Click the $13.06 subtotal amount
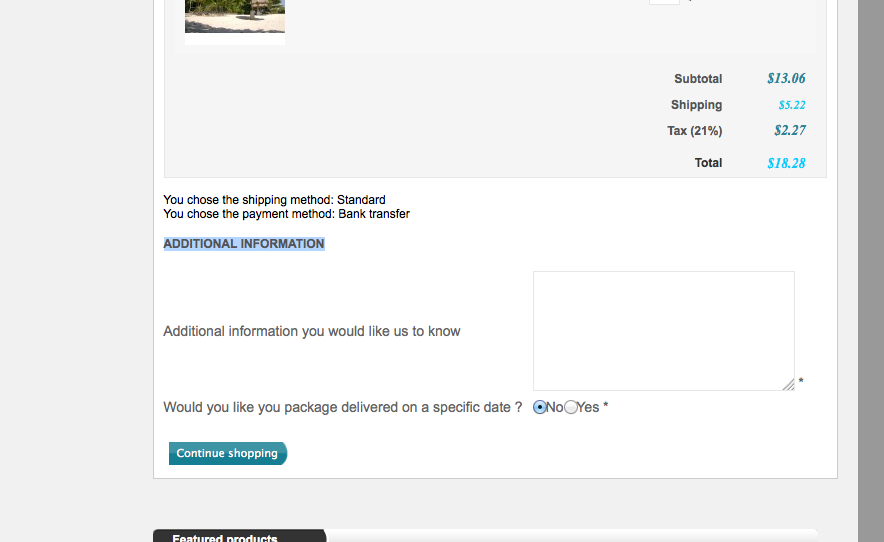 pyautogui.click(x=786, y=79)
